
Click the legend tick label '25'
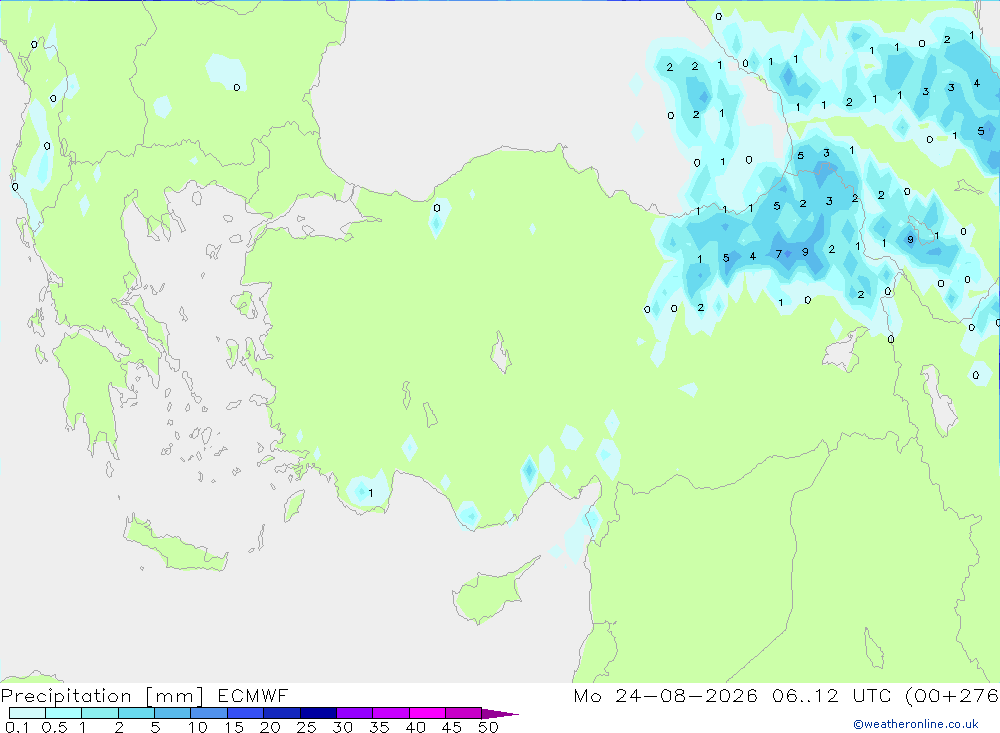(306, 727)
